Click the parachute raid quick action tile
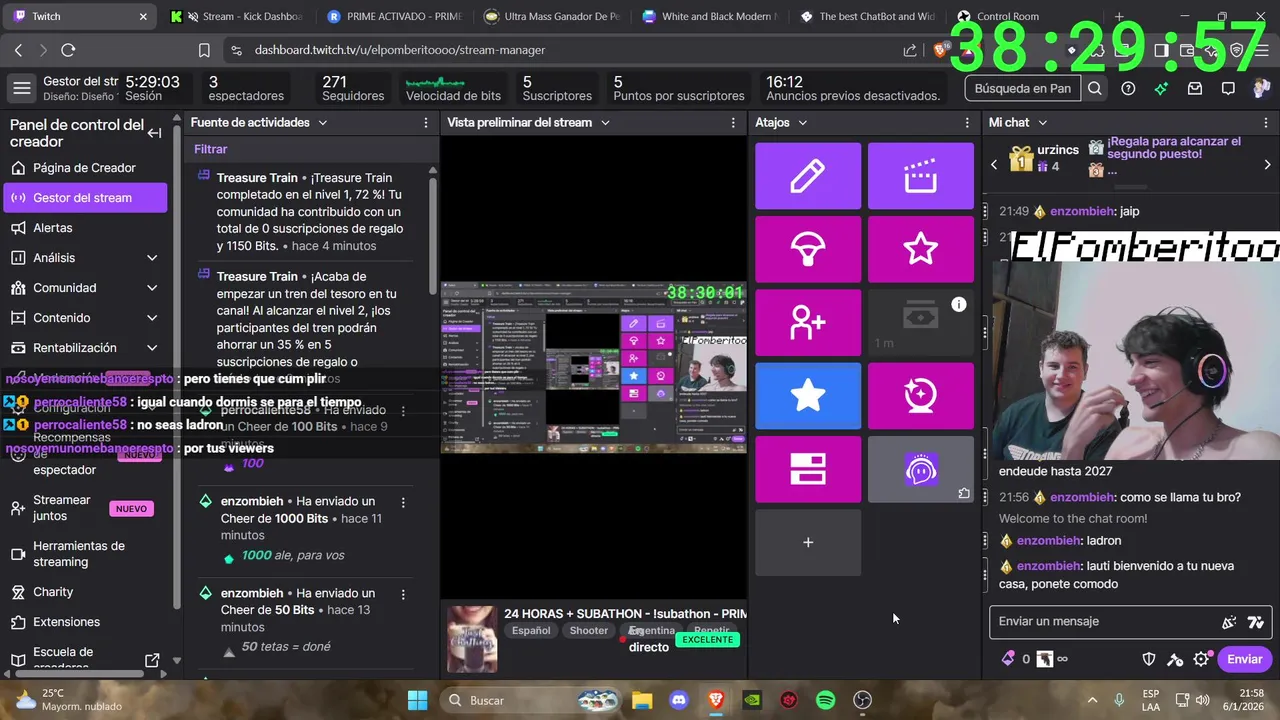Screen dimensions: 1280x720 [x=808, y=249]
